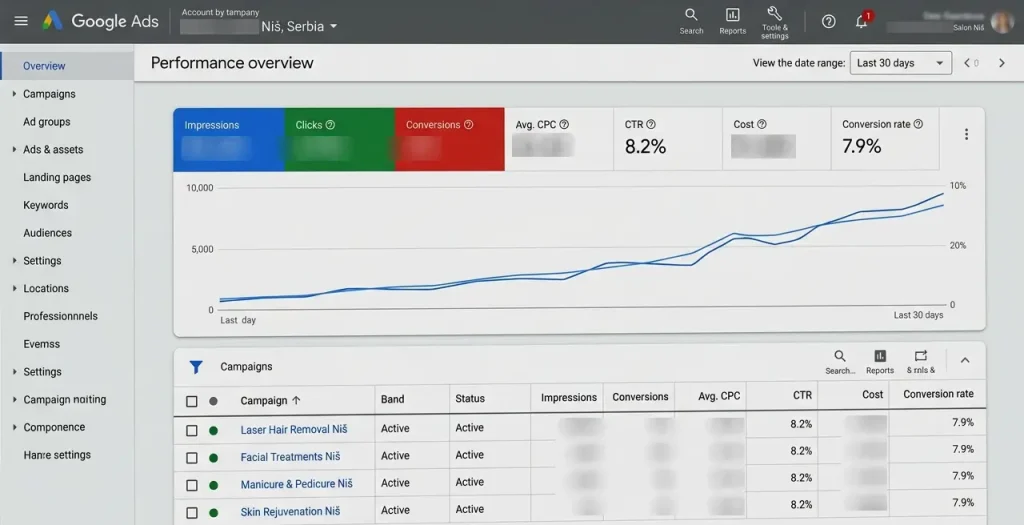Check the Manicure & Pedicure Niš row

click(191, 485)
